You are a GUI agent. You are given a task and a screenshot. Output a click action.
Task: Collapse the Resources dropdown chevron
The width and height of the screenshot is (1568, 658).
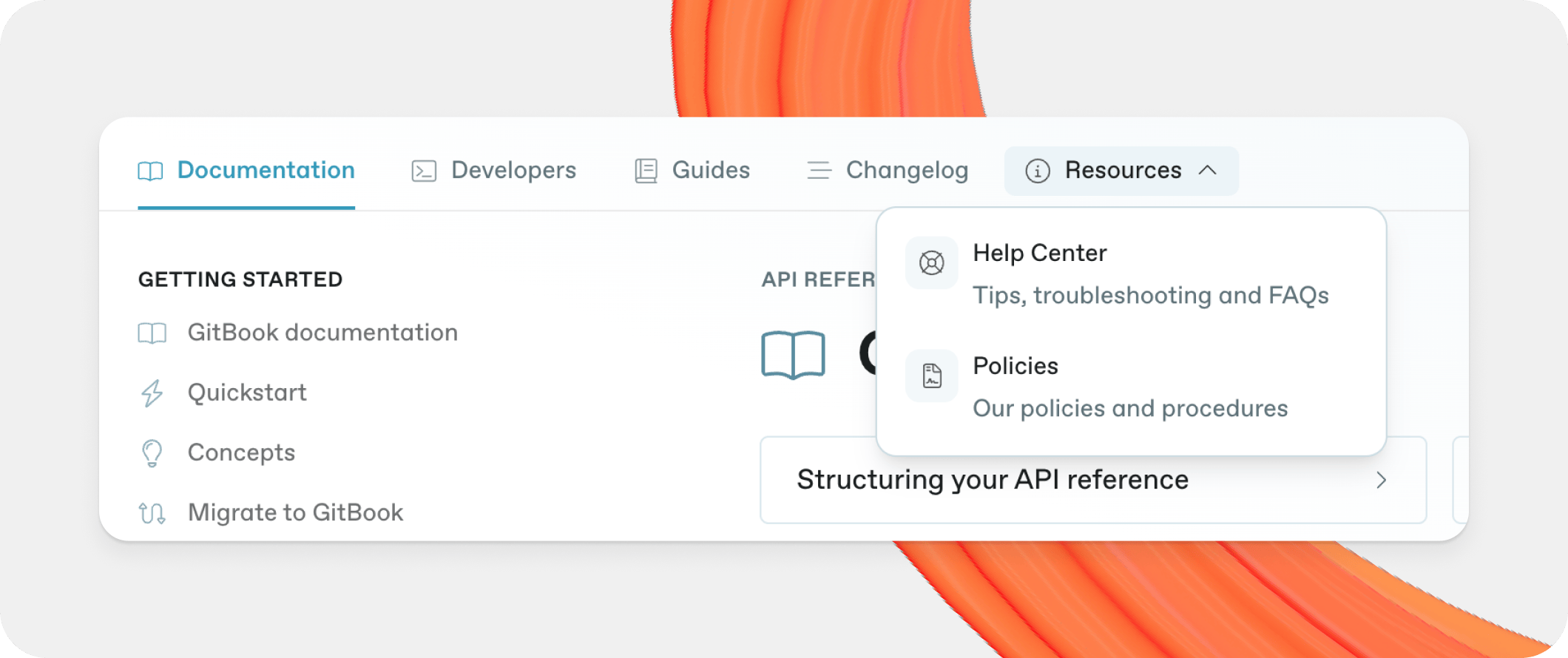point(1208,171)
